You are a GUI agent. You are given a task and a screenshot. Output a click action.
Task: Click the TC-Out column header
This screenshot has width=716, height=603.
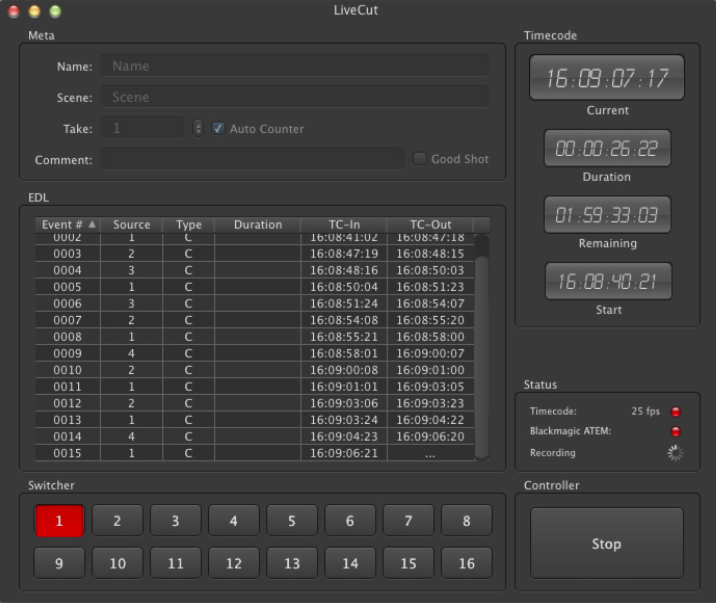(x=430, y=225)
